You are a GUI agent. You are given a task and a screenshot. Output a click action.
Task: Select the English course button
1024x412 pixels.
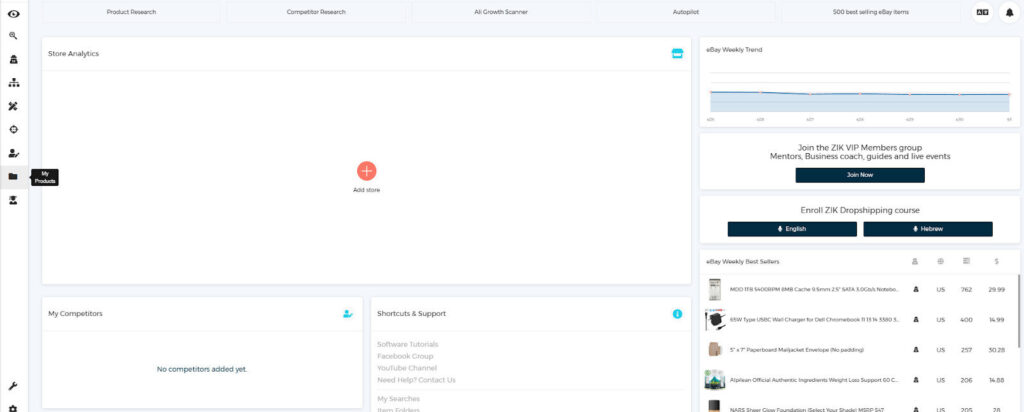point(791,229)
